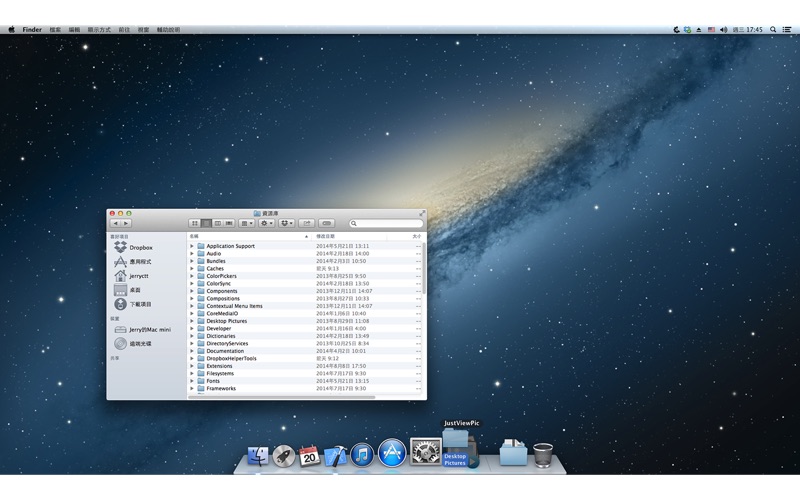Open the arrange-by dropdown in toolbar

[246, 223]
